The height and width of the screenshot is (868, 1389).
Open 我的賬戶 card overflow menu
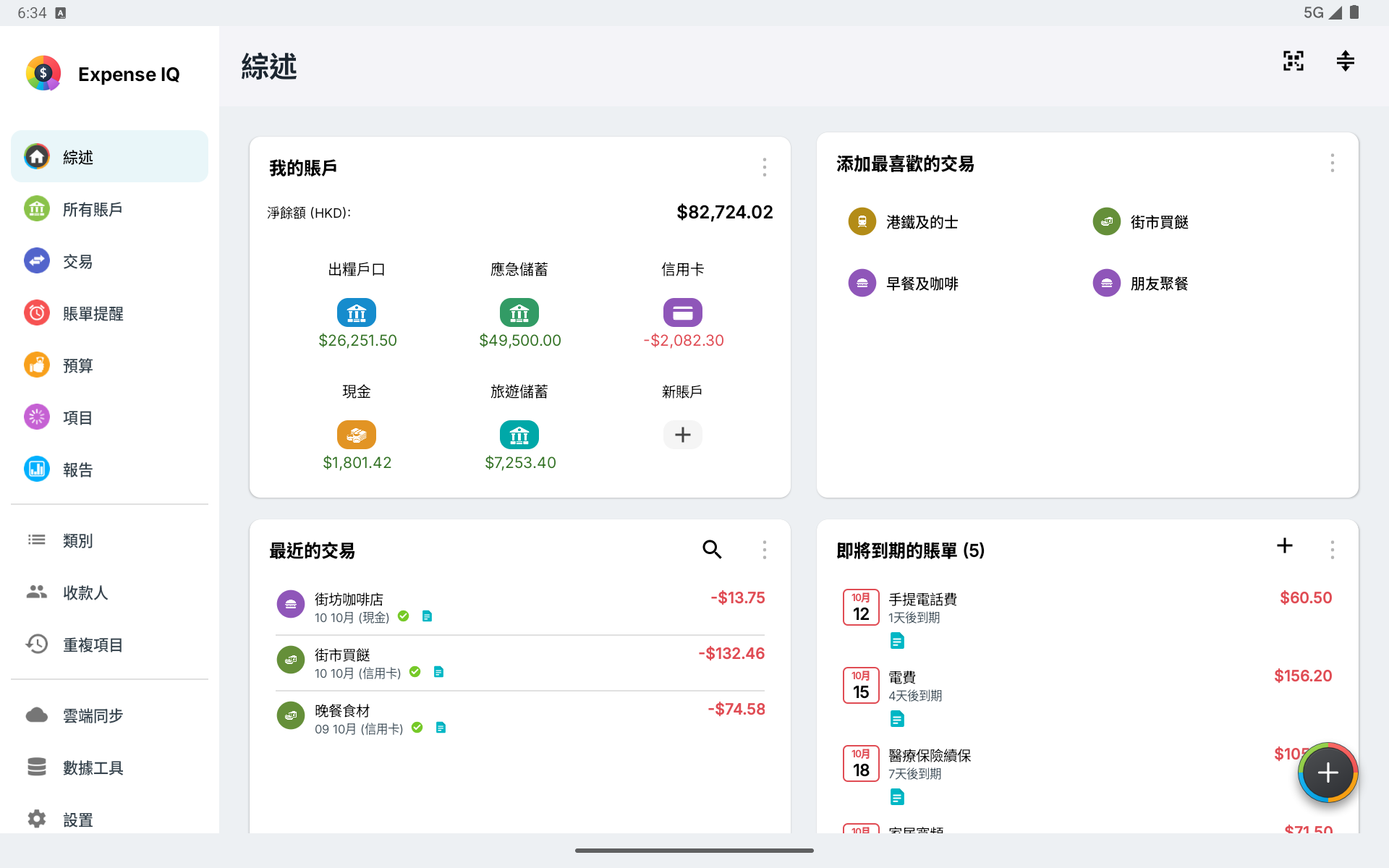pyautogui.click(x=764, y=168)
